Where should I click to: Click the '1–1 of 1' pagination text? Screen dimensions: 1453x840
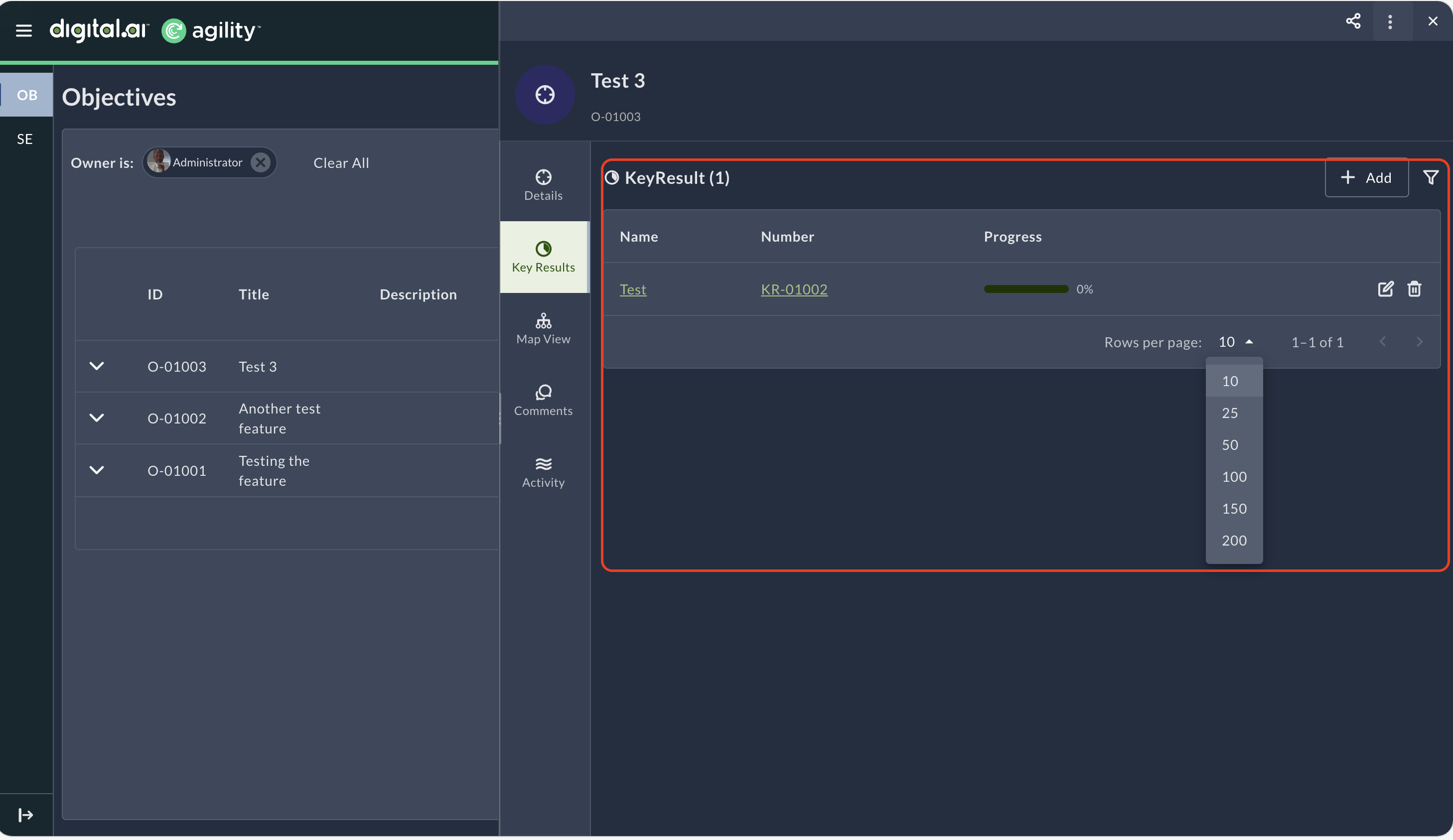pos(1317,342)
